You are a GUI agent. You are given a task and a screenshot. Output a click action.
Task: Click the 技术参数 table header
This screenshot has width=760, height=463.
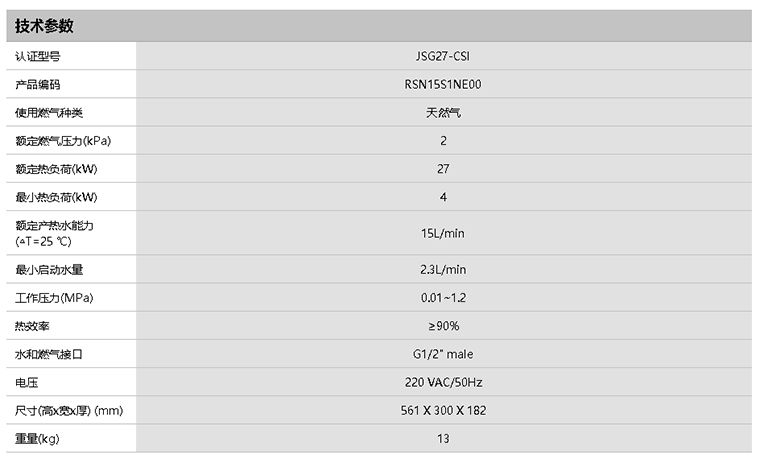(44, 26)
